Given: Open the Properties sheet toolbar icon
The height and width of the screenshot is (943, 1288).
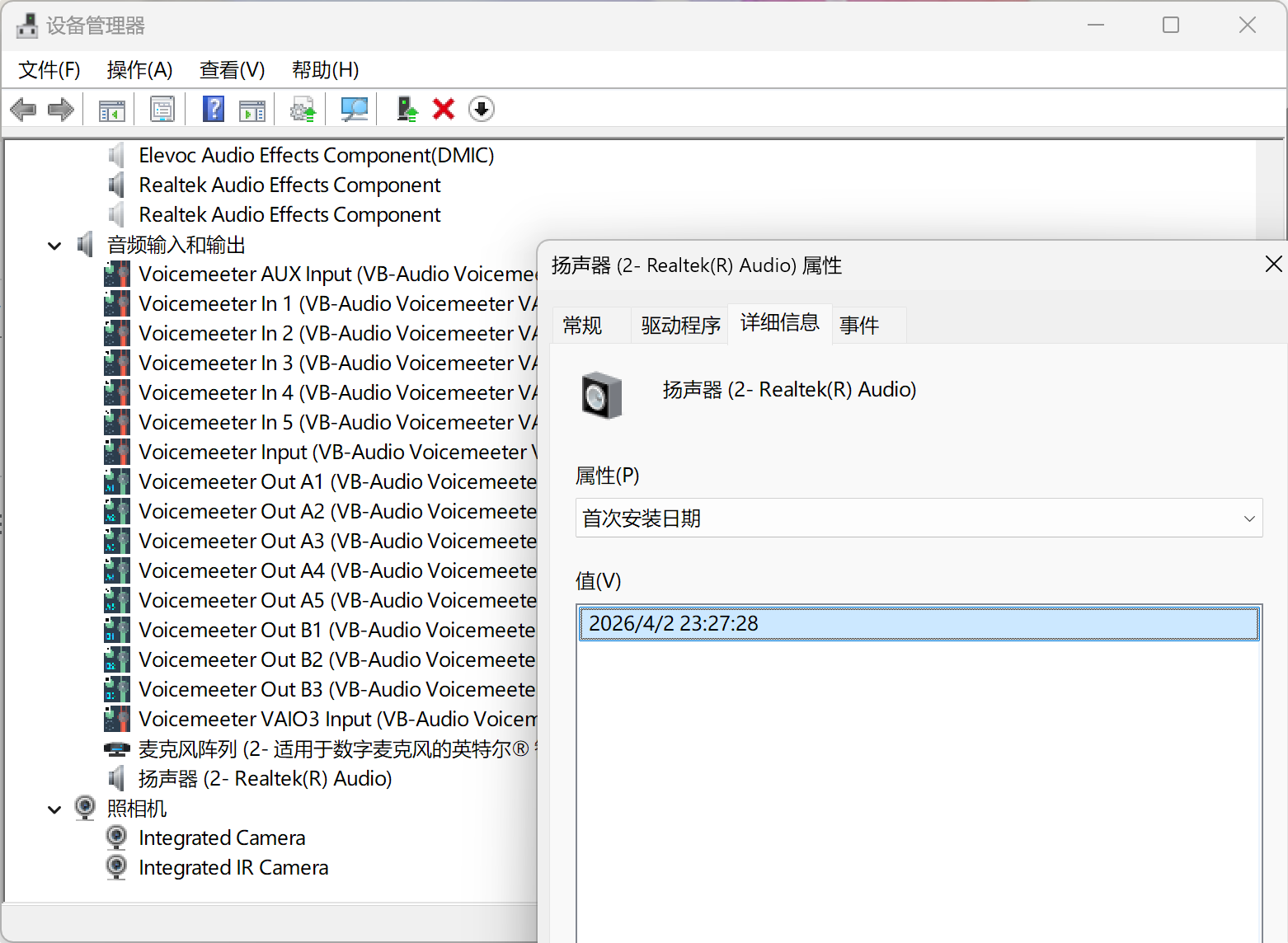Looking at the screenshot, I should [162, 109].
